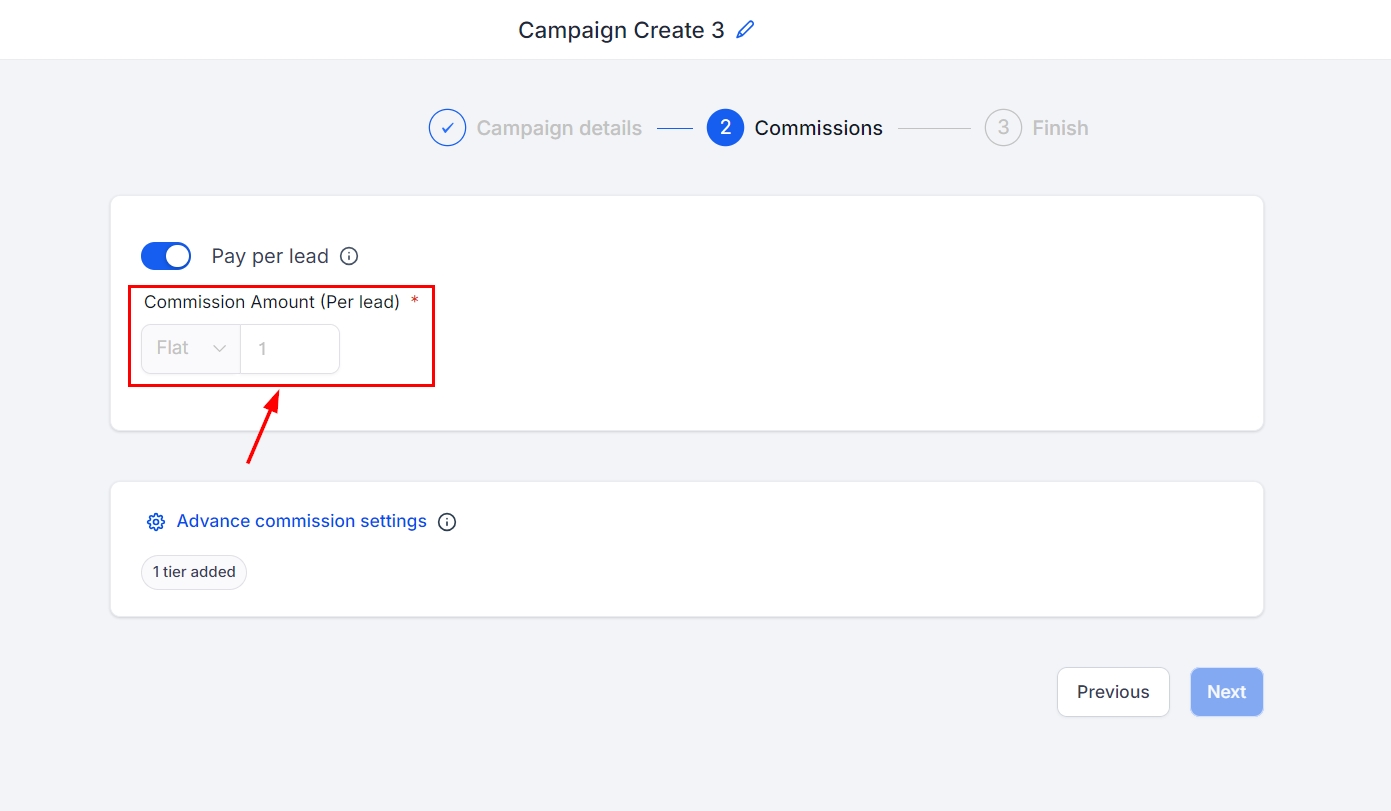Show info about Pay per lead
The image size is (1391, 811).
349,256
